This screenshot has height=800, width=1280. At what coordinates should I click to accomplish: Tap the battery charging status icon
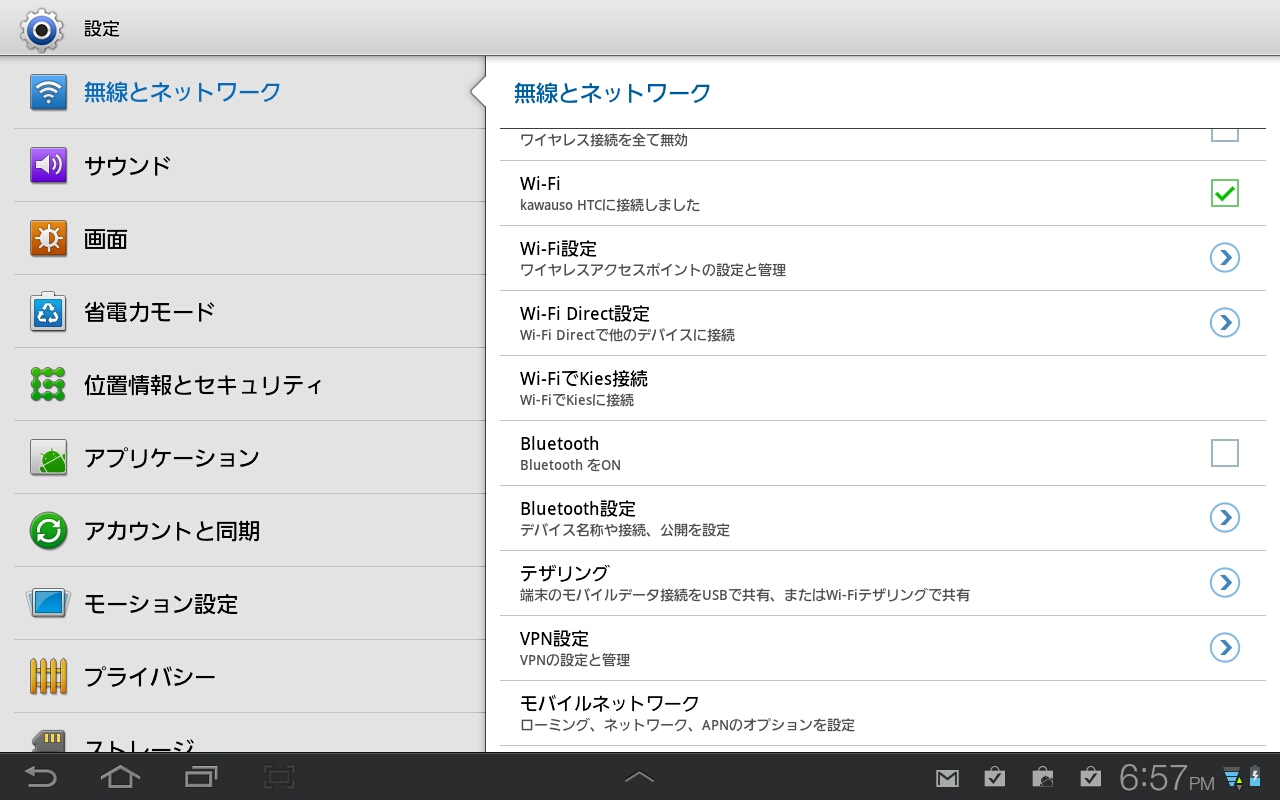1255,777
